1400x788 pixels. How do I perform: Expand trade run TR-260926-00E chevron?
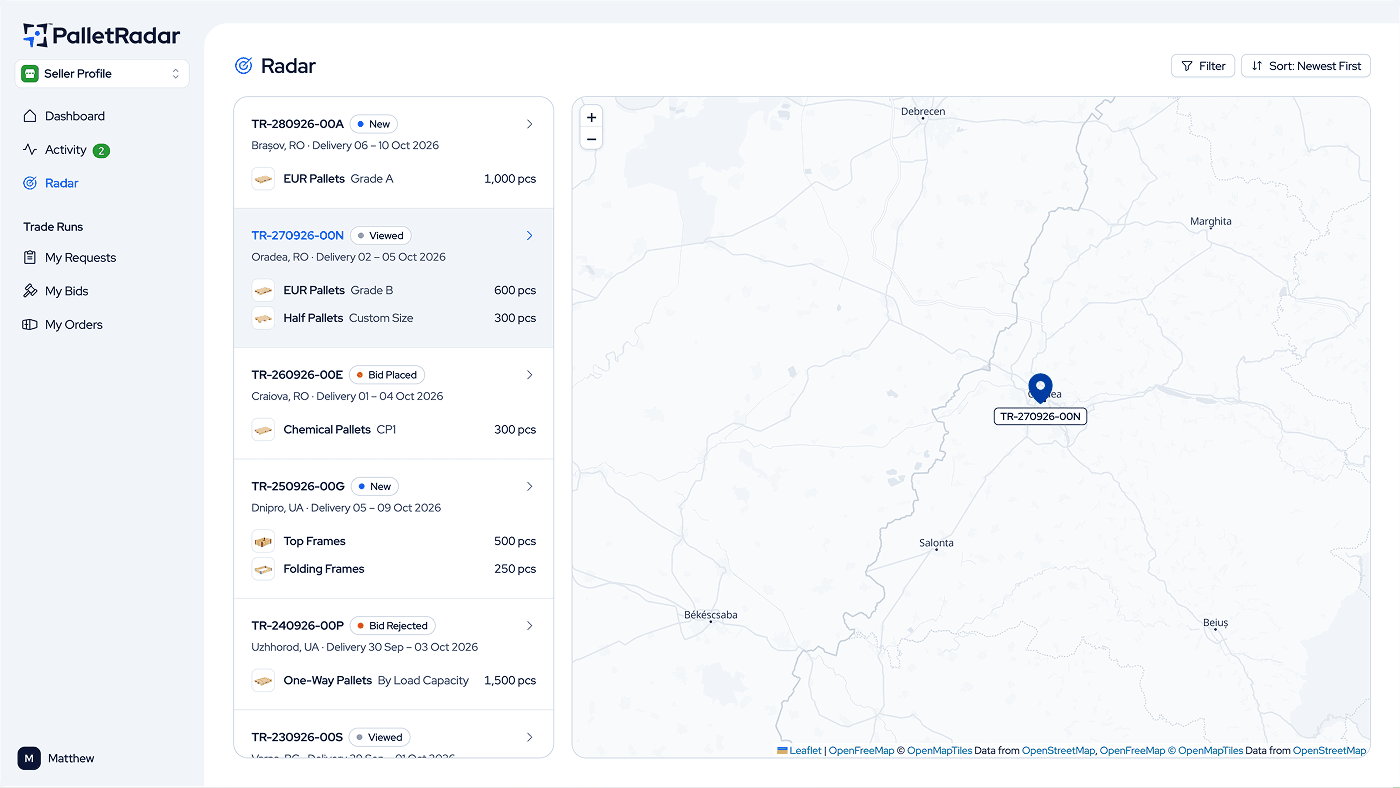pyautogui.click(x=530, y=375)
